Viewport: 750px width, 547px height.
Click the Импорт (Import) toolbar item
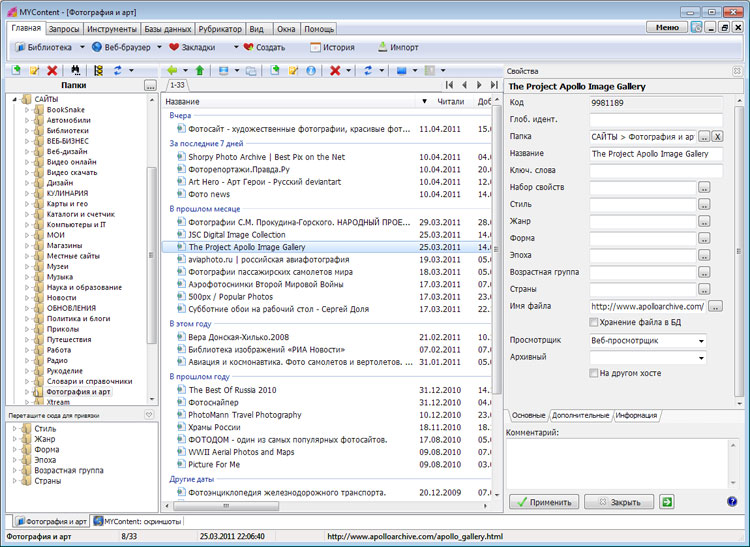(397, 47)
